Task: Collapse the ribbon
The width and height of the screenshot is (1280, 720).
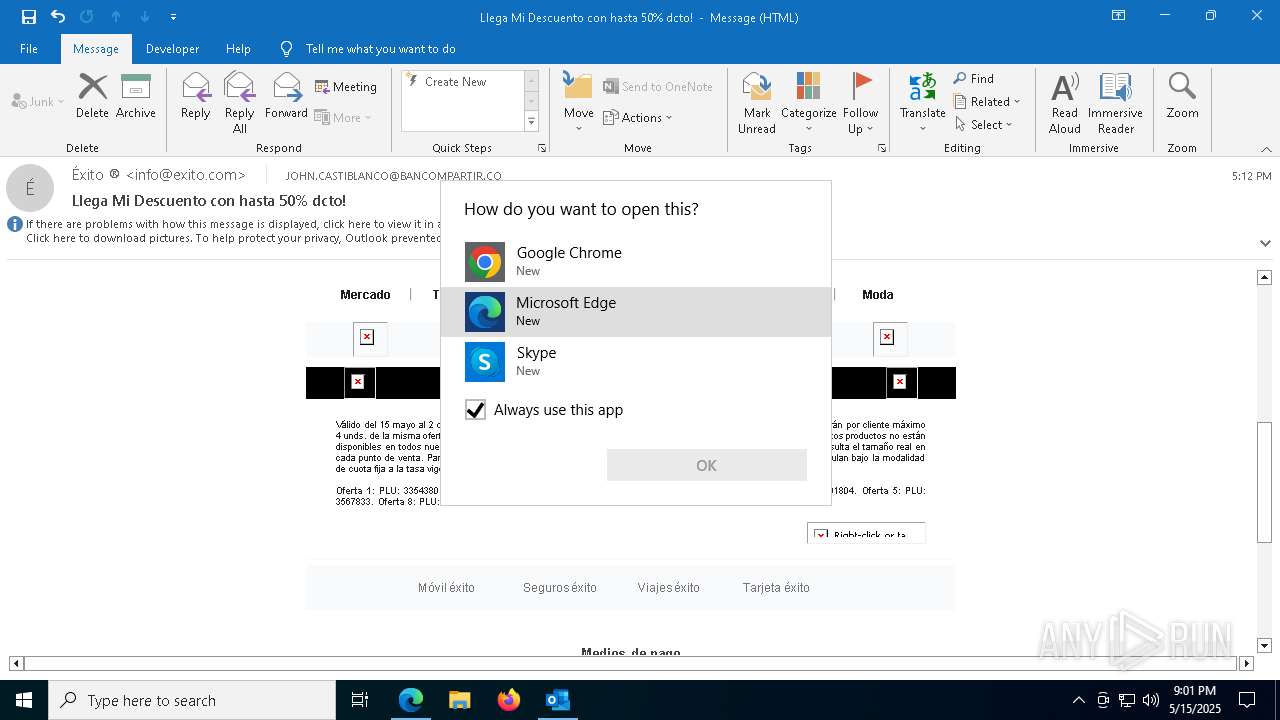Action: (x=1266, y=149)
